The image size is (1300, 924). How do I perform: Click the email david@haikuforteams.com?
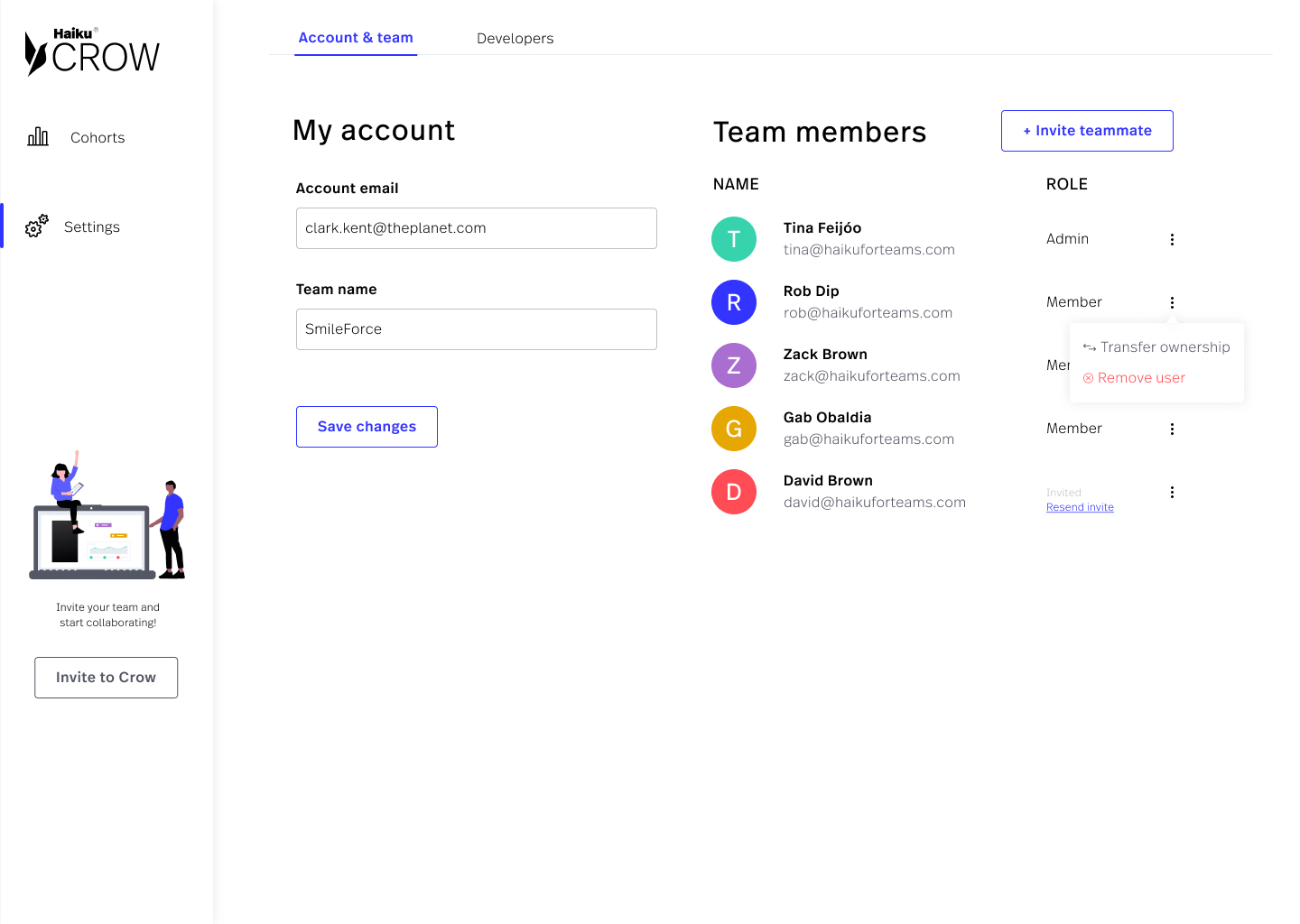click(x=875, y=503)
